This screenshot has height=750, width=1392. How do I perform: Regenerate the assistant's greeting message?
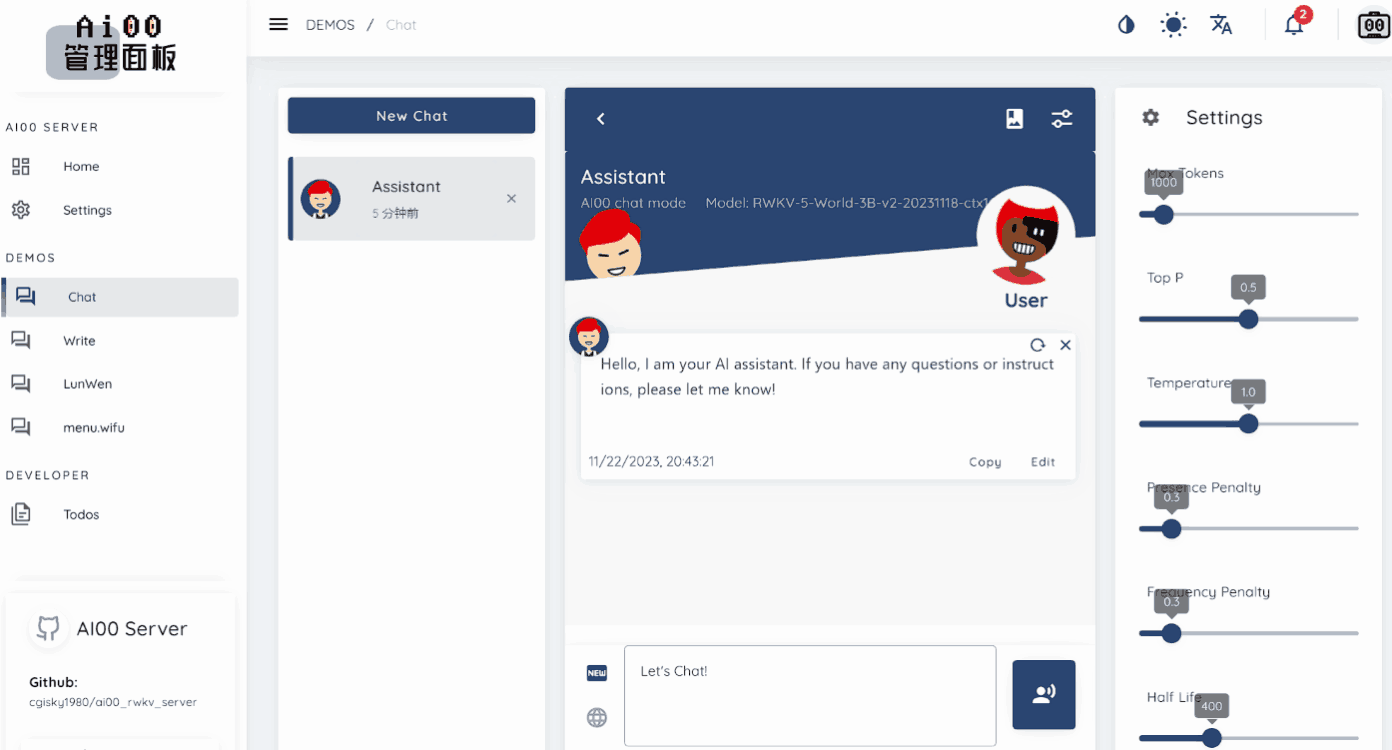(1037, 344)
